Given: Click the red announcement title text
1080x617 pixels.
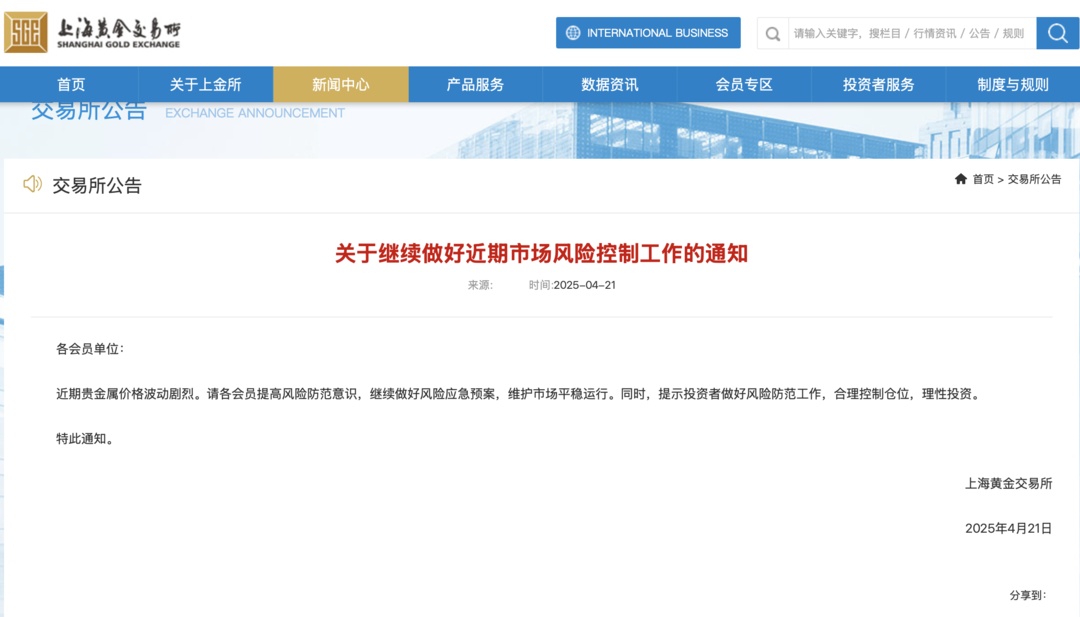Looking at the screenshot, I should pos(541,254).
